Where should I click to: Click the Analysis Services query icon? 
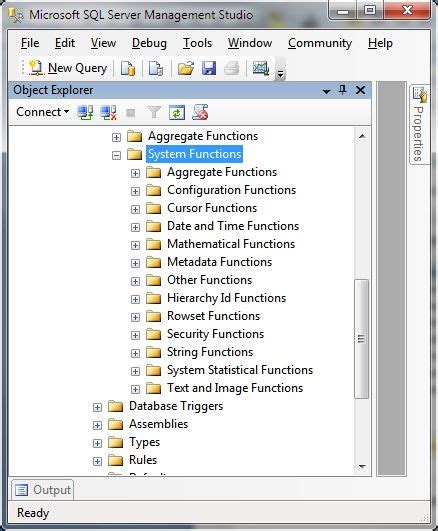tap(156, 68)
